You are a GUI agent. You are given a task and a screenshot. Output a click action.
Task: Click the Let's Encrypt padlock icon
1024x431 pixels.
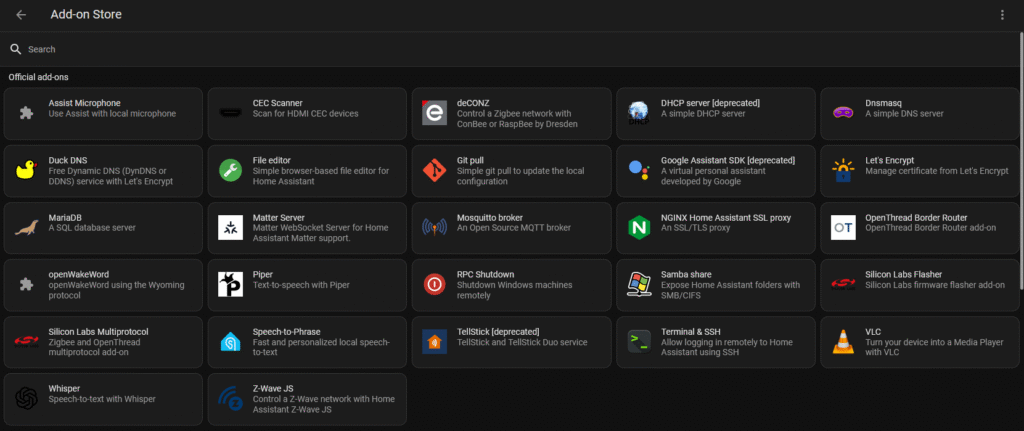(843, 170)
